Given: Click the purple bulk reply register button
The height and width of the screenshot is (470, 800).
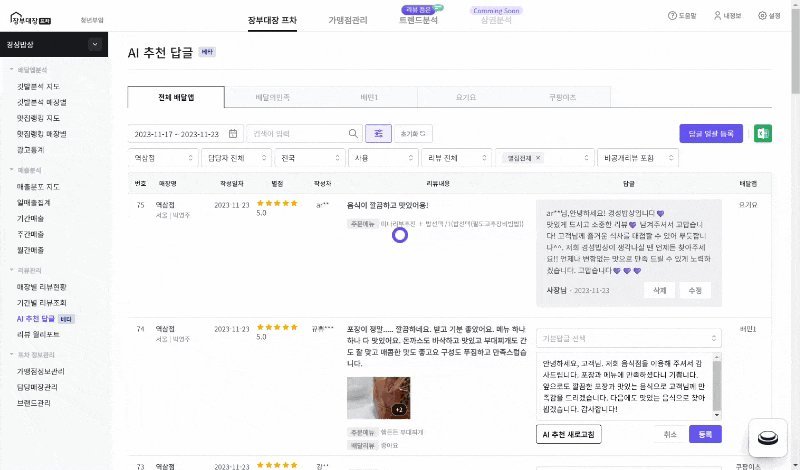Looking at the screenshot, I should click(x=711, y=134).
